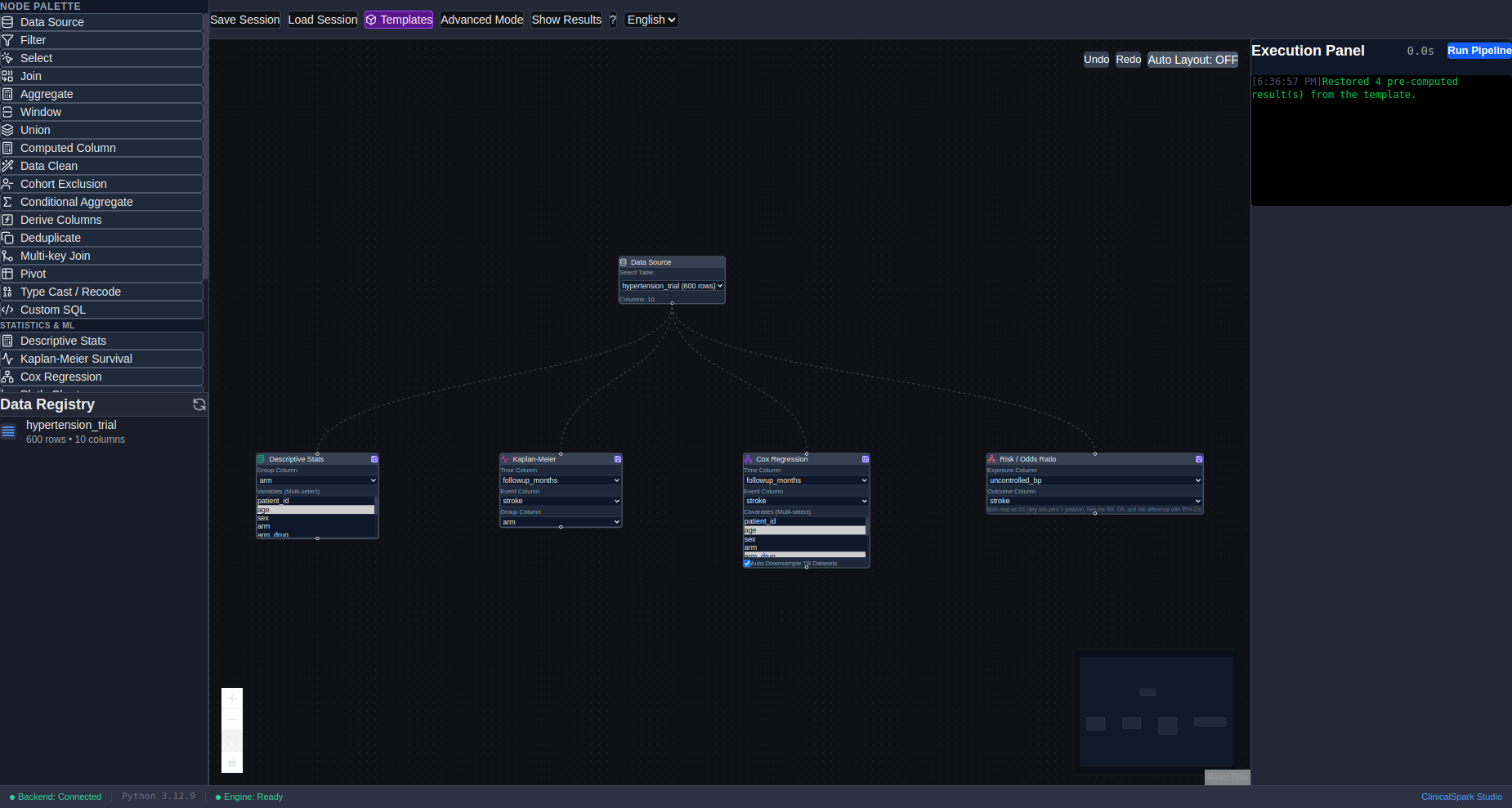Image resolution: width=1512 pixels, height=808 pixels.
Task: Click the Union layers icon
Action: (7, 130)
